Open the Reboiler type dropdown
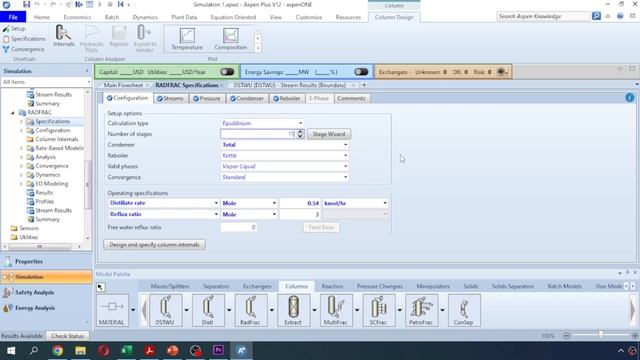 [345, 156]
